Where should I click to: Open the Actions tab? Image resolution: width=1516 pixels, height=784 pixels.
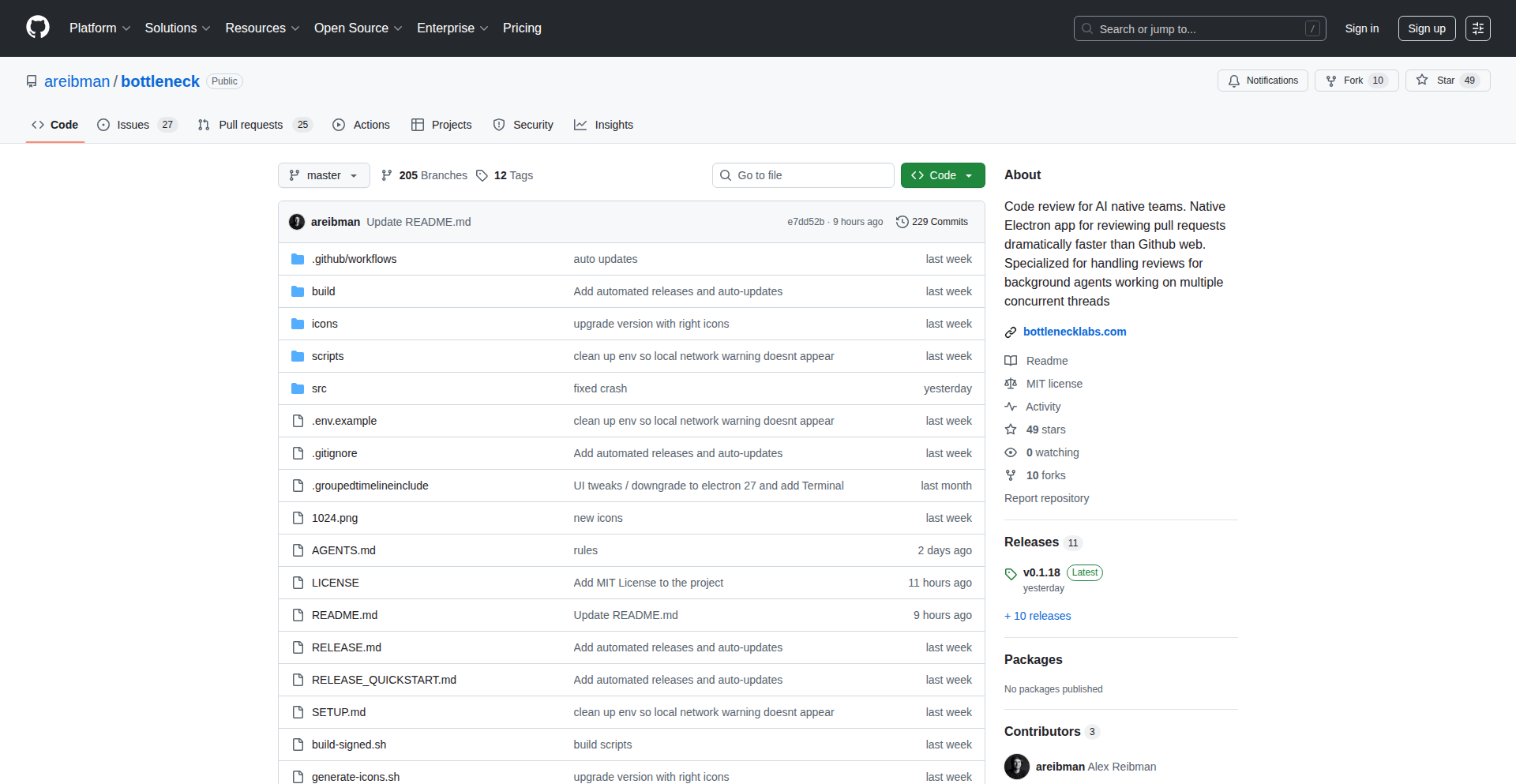361,125
